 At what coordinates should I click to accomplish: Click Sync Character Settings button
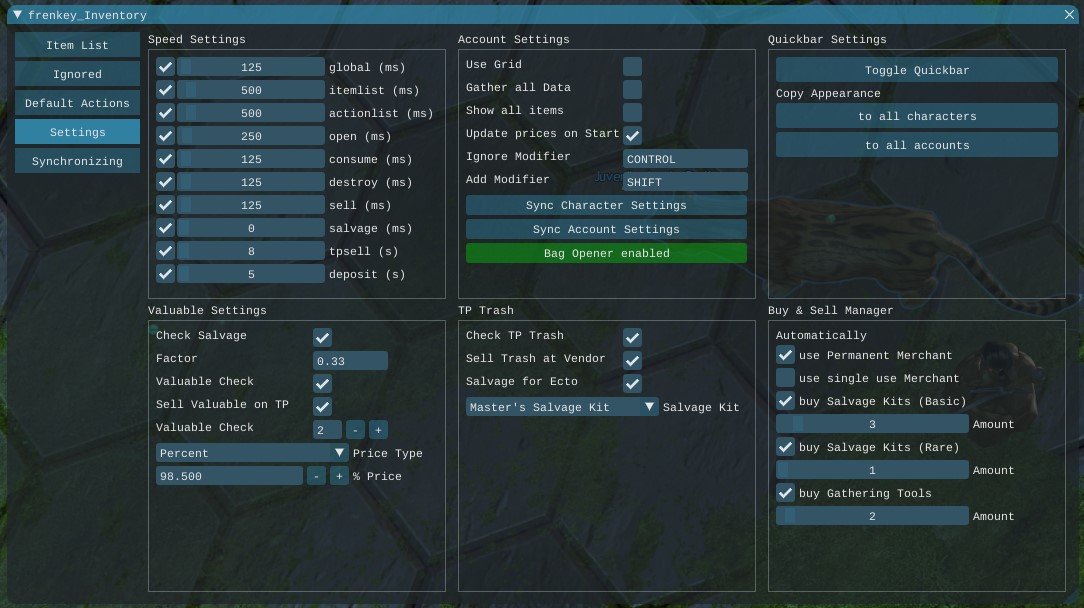(606, 205)
